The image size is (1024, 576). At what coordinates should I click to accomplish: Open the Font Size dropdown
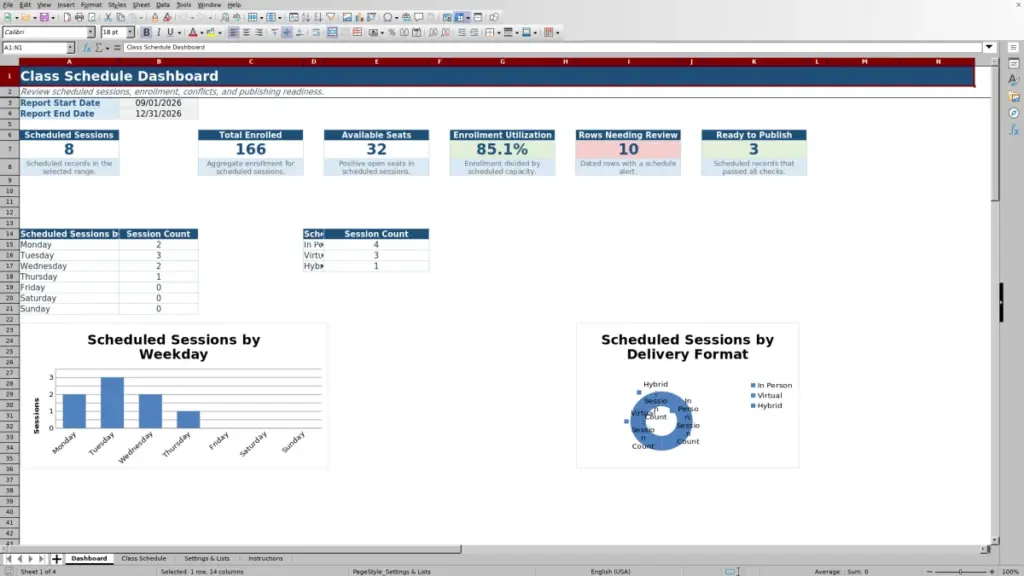pos(130,32)
